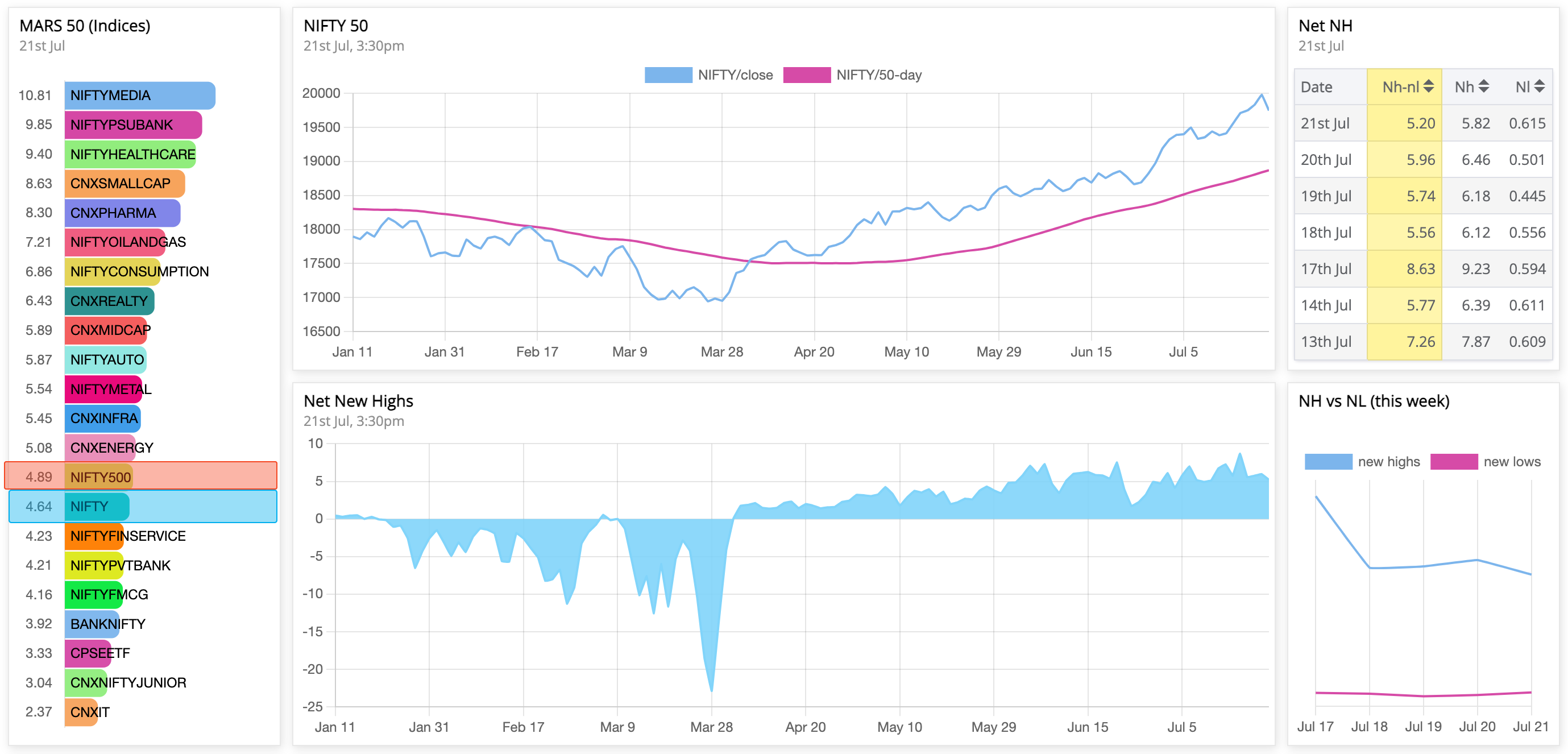
Task: Click Nh-nl value 7.26
Action: coord(1421,342)
